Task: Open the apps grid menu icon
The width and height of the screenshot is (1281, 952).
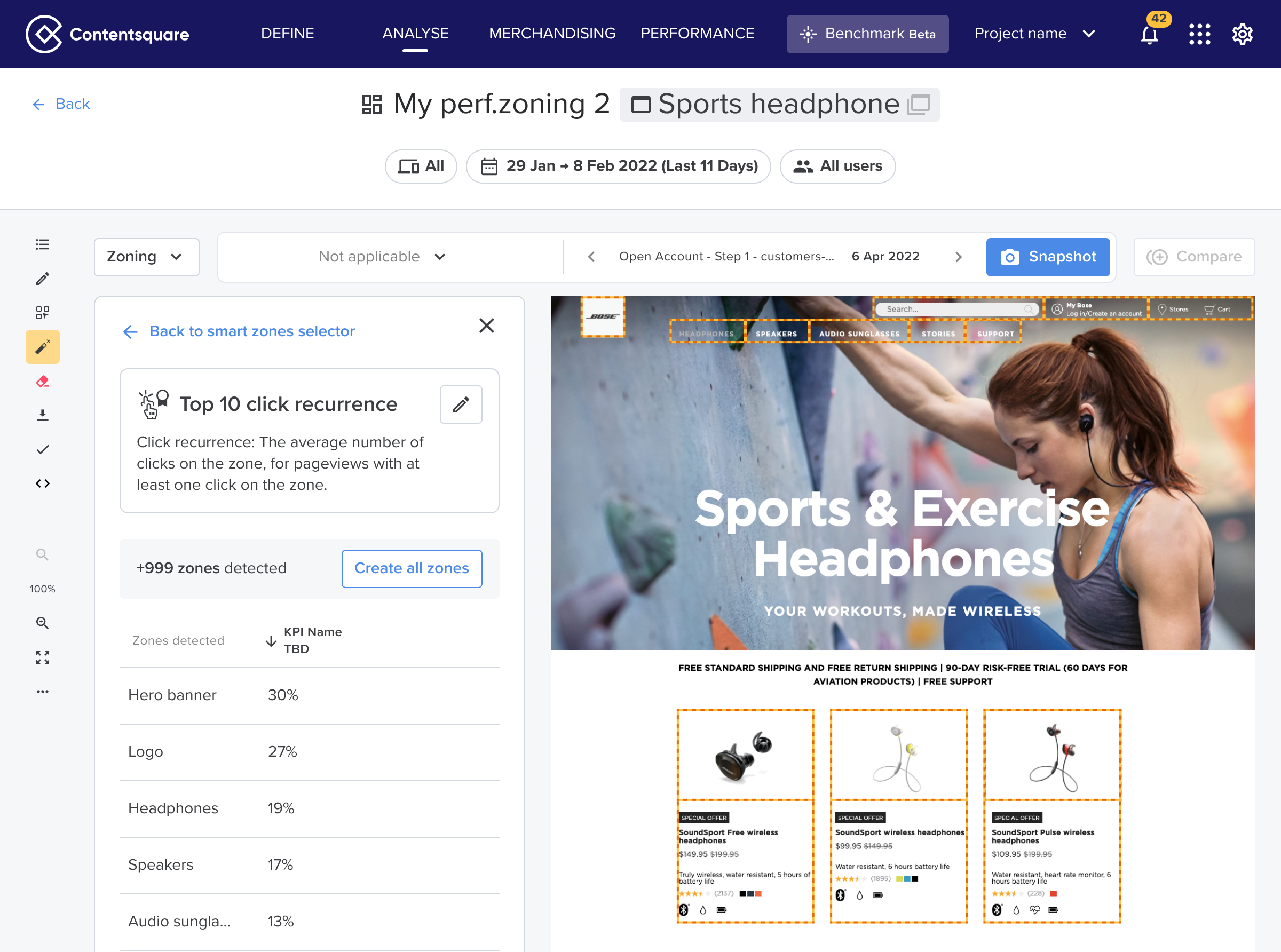Action: coord(1199,34)
